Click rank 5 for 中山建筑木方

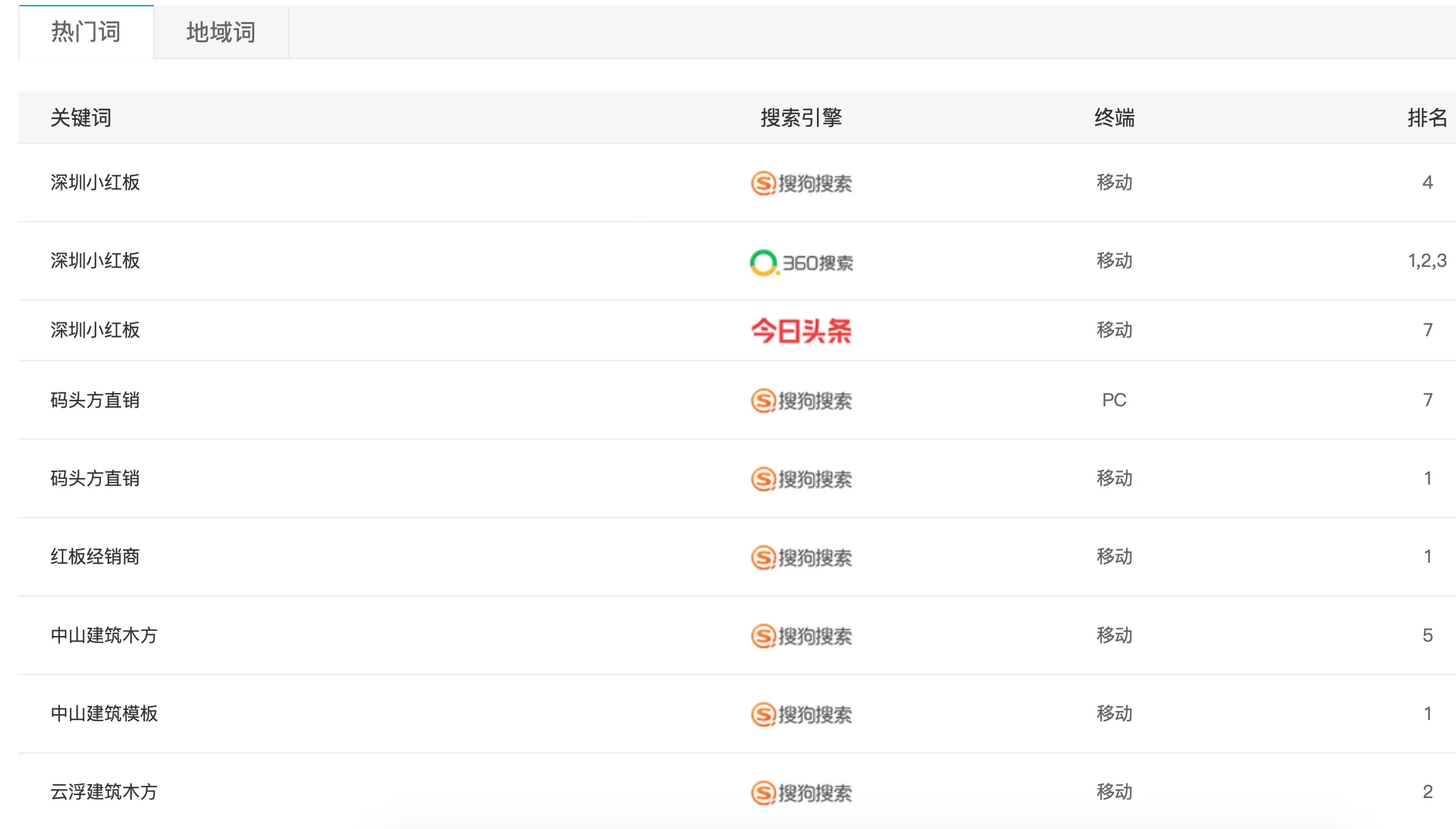click(x=1428, y=635)
